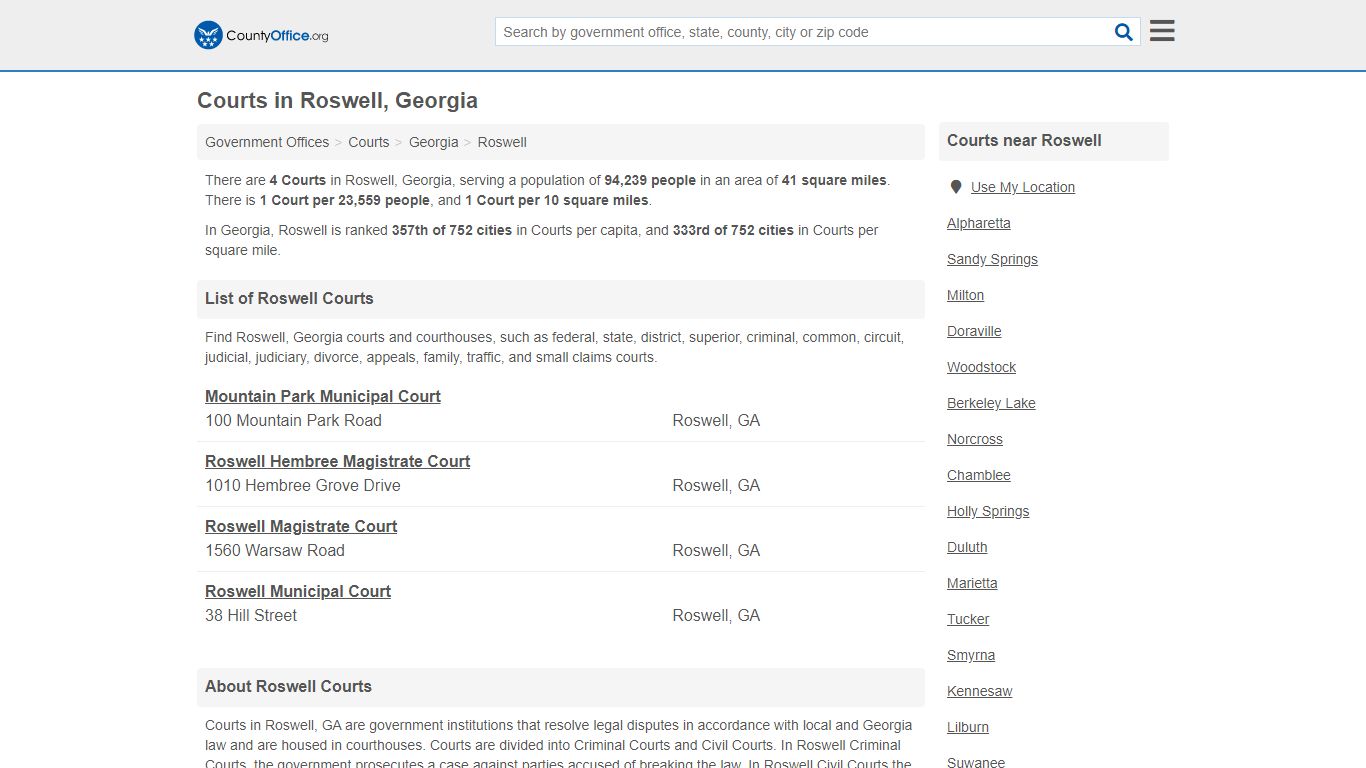Click address 100 Mountain Park Road
Screen dimensions: 1366x768
293,420
